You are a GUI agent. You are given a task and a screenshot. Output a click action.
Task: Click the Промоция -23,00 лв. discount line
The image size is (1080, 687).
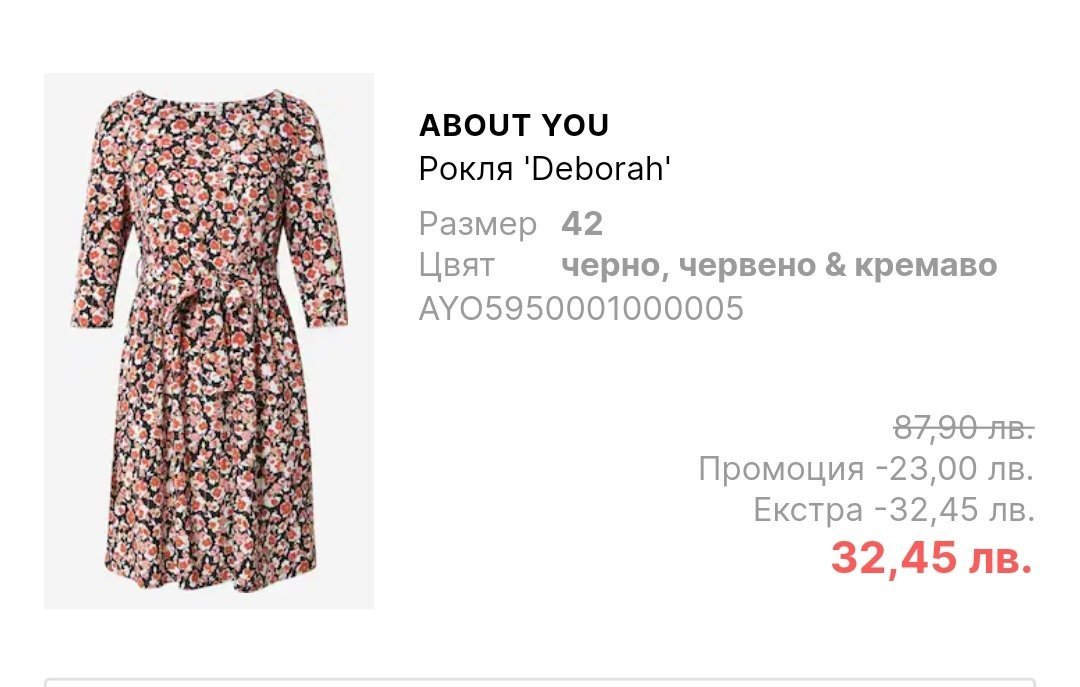(x=866, y=469)
